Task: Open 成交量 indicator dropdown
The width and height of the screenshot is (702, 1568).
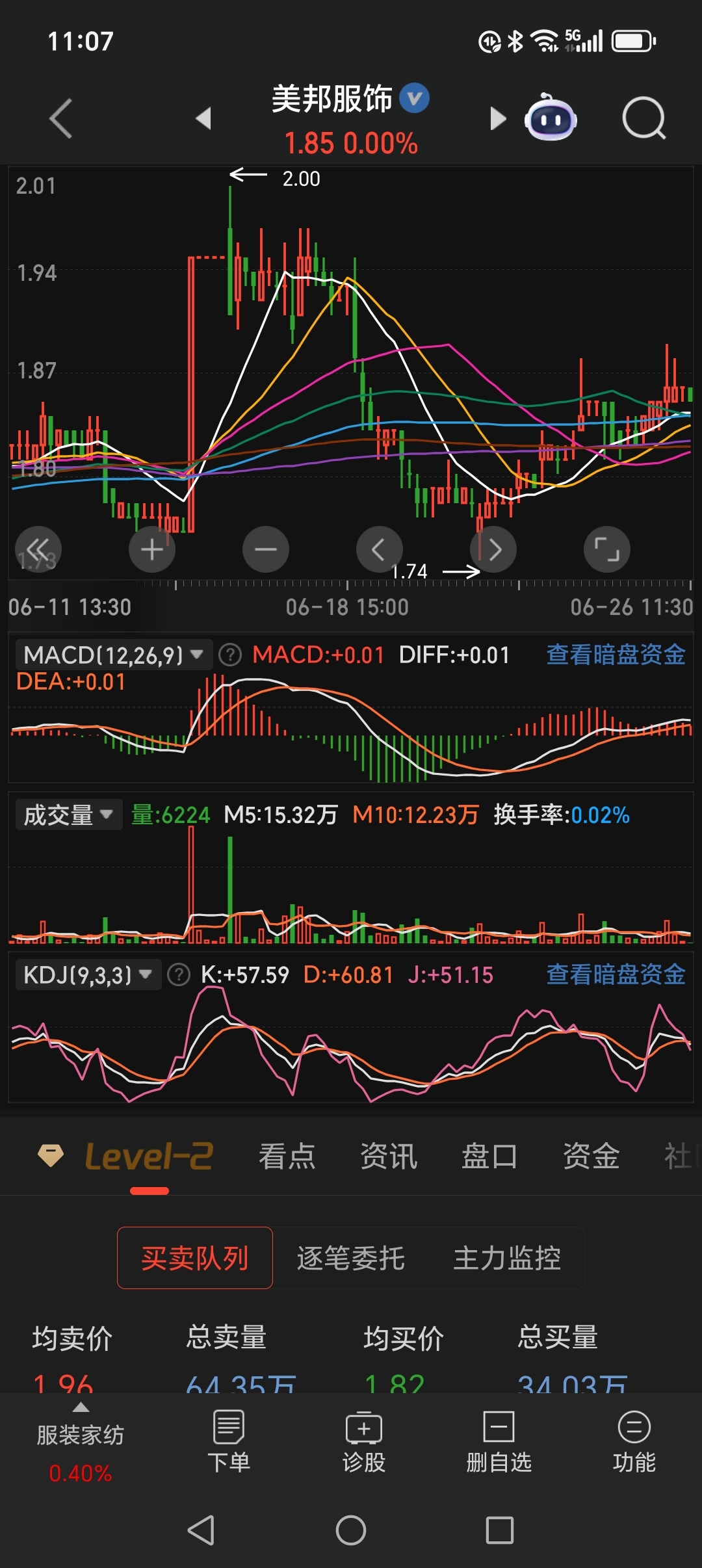Action: pos(69,815)
